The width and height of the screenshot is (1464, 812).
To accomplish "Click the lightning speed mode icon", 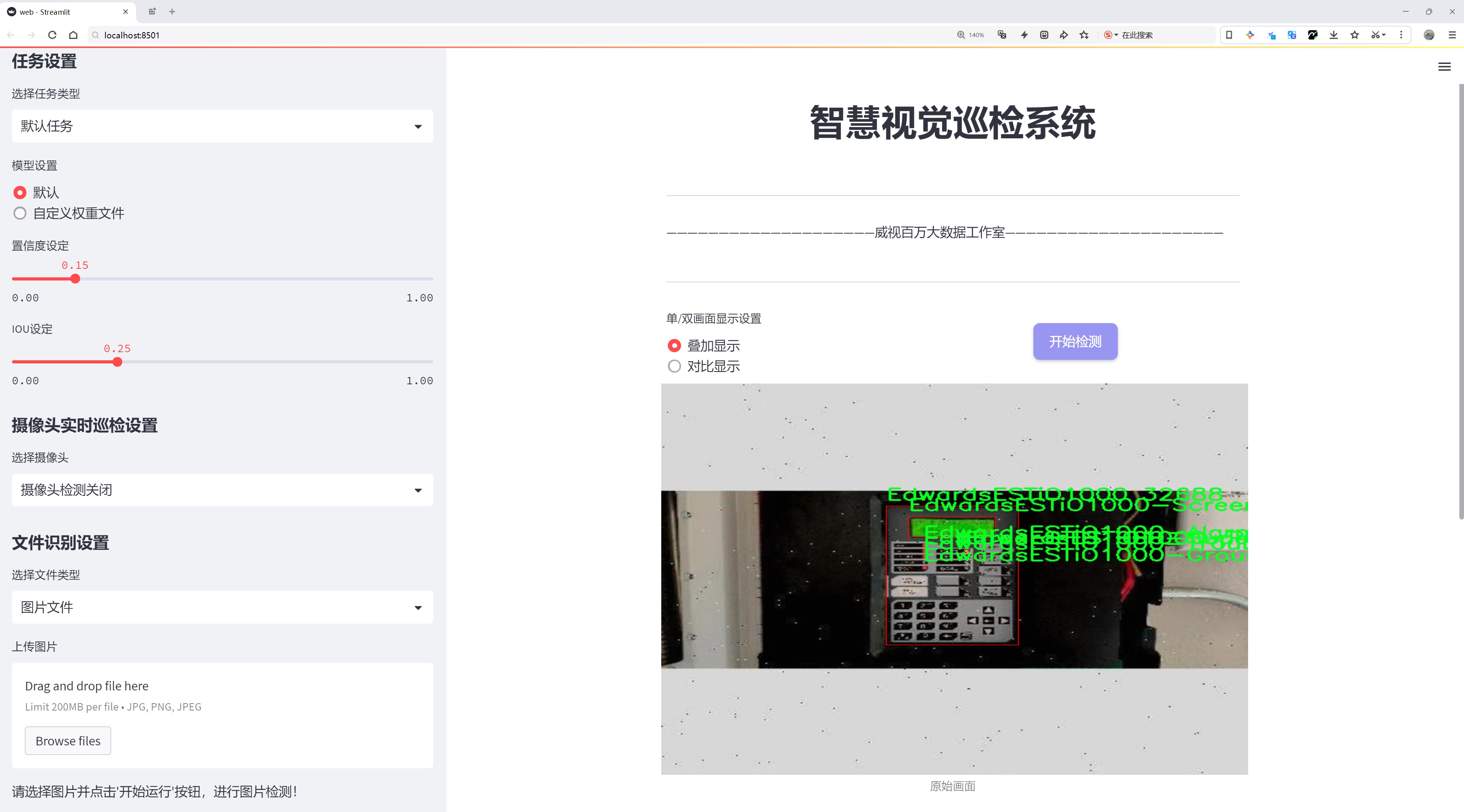I will (1024, 34).
